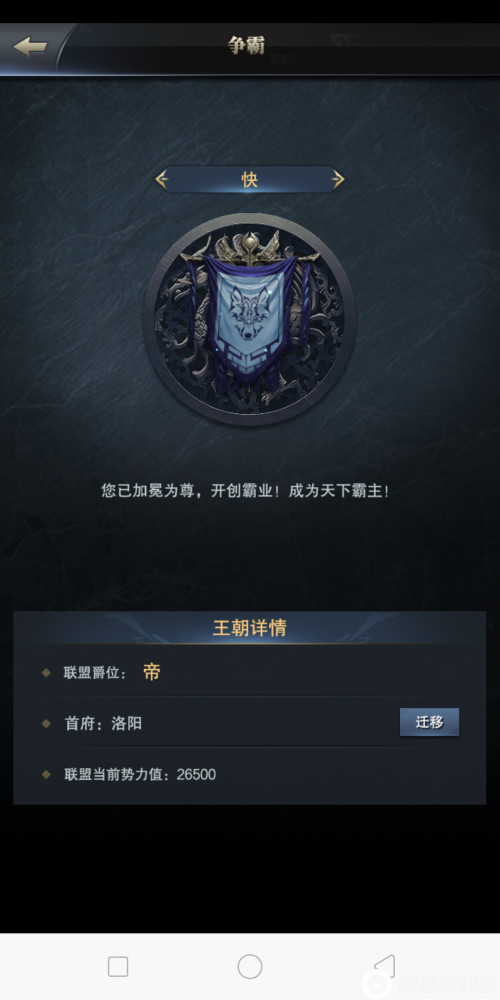Screen dimensions: 500x1000
Task: Tap the 争霸 title at top
Action: pyautogui.click(x=246, y=45)
